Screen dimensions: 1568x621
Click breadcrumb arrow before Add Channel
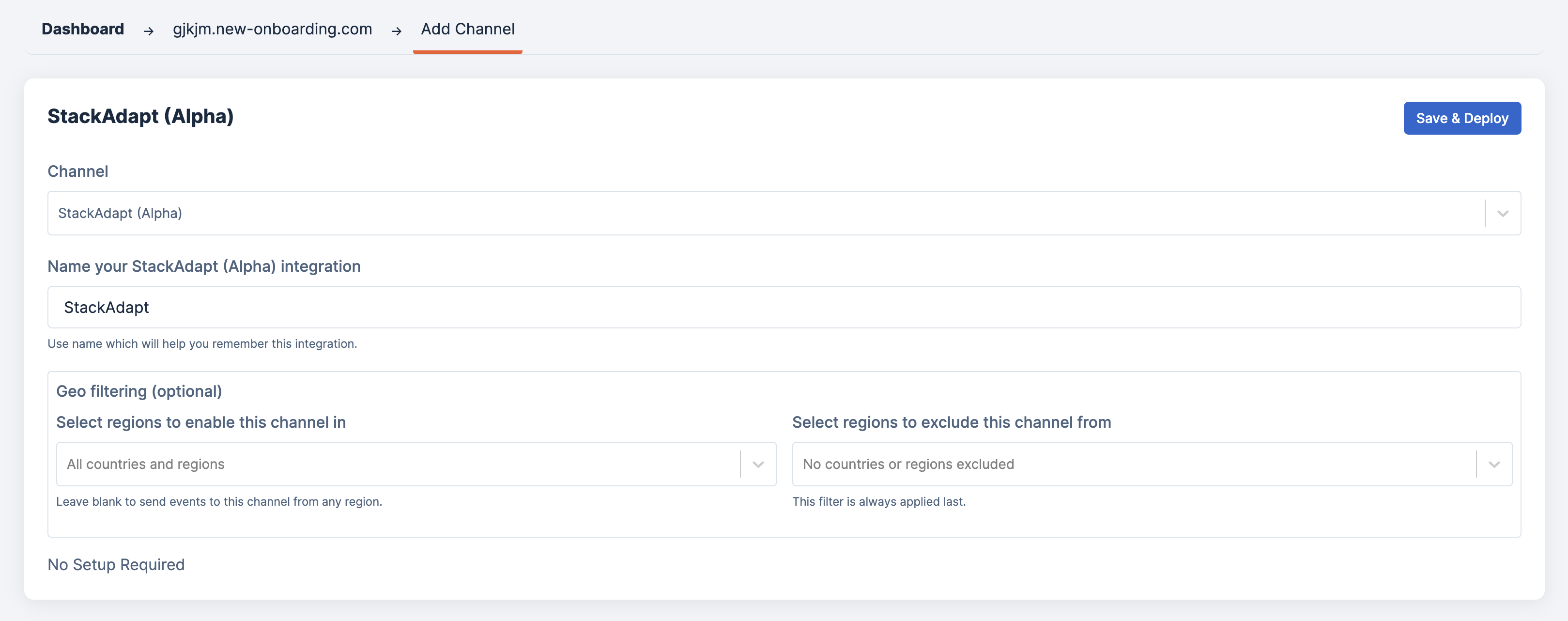pos(396,31)
